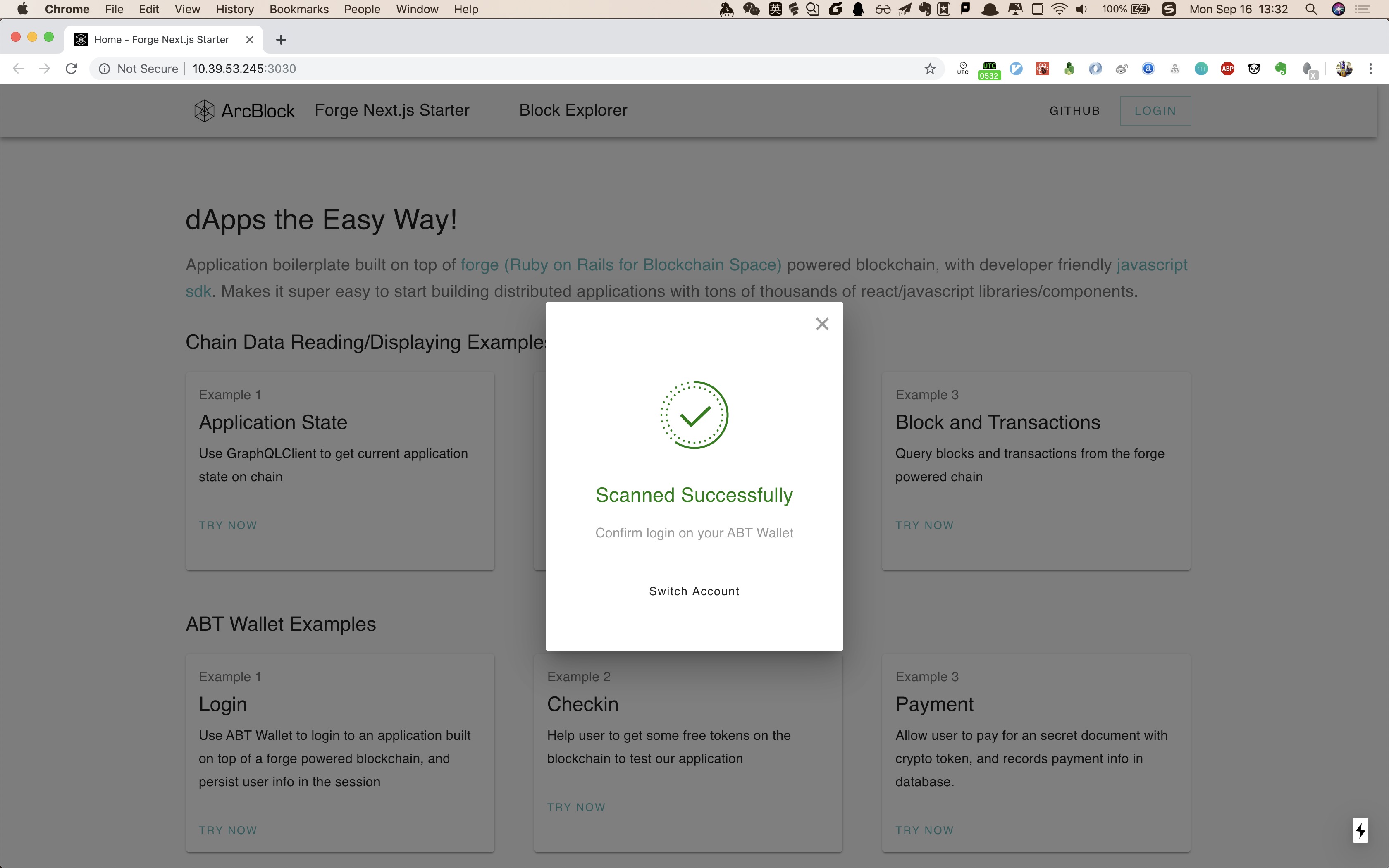Select the Home - Forge Next.js Starter tab
Viewport: 1389px width, 868px height.
click(x=163, y=40)
